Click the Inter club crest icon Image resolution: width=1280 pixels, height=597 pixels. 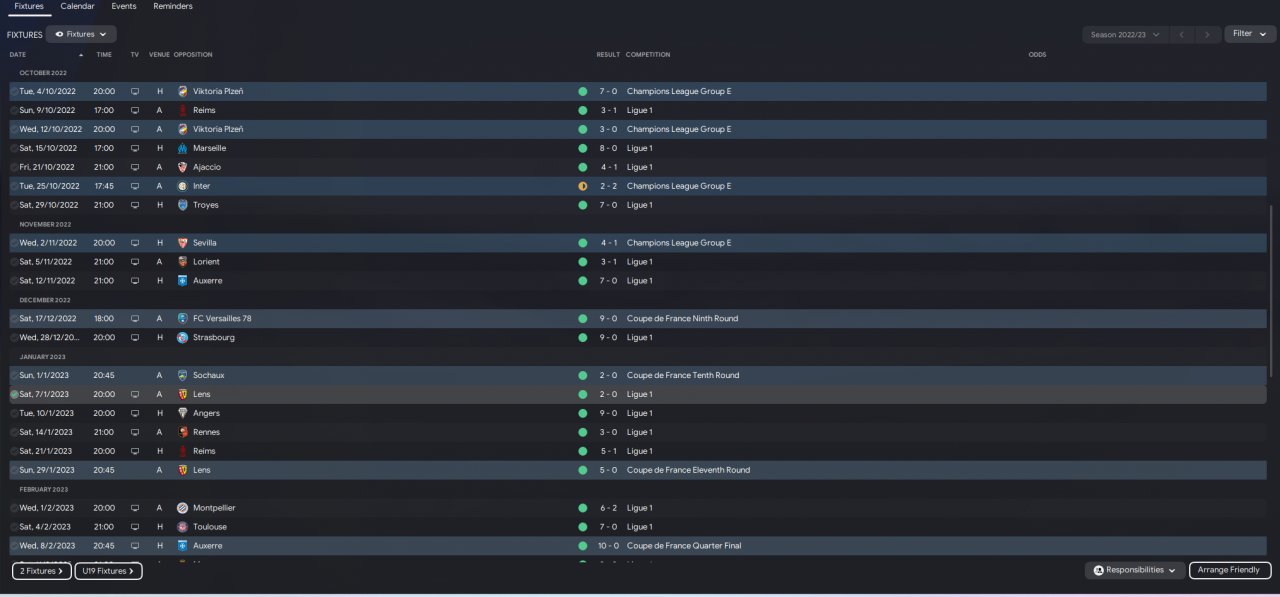pos(182,186)
